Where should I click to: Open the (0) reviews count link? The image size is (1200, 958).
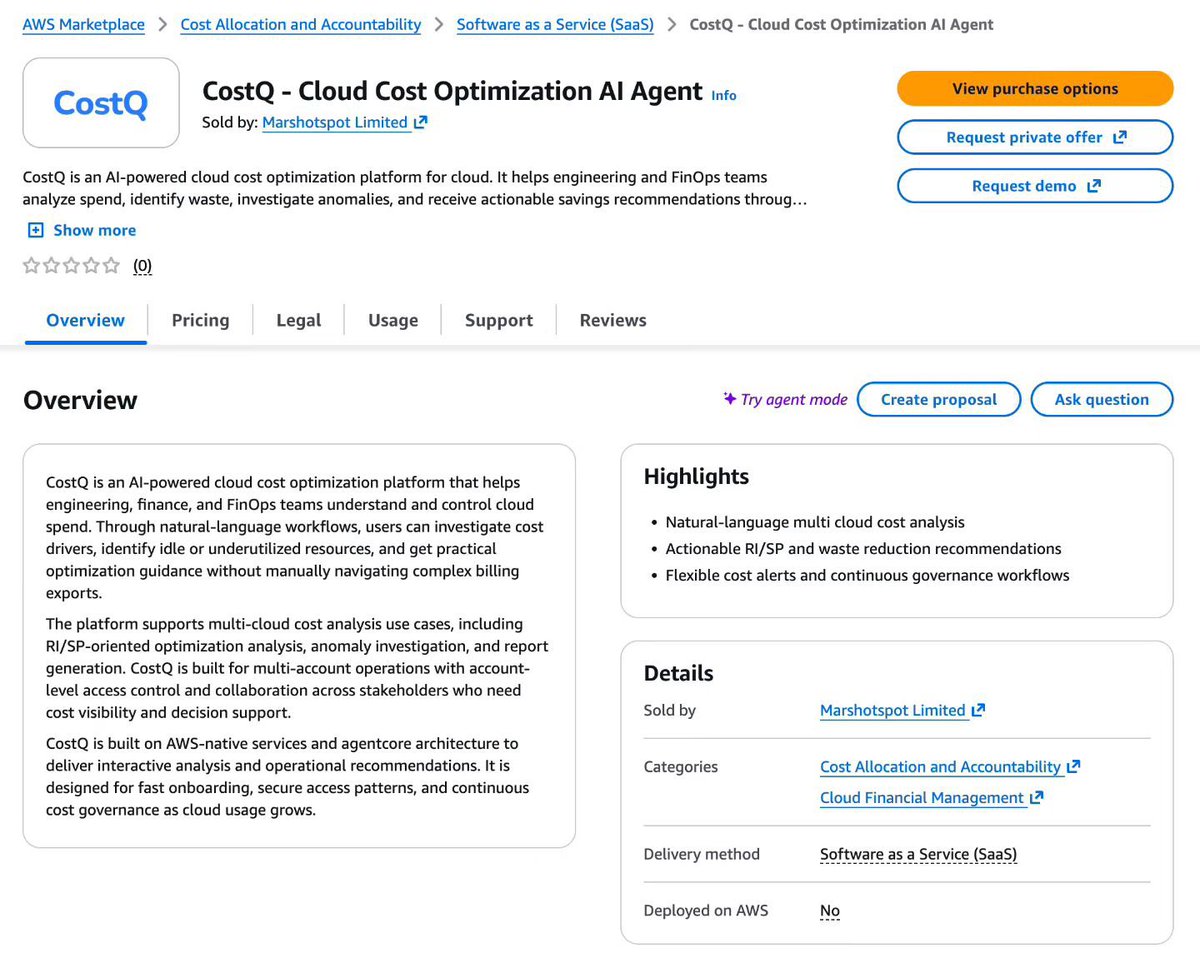[x=143, y=266]
